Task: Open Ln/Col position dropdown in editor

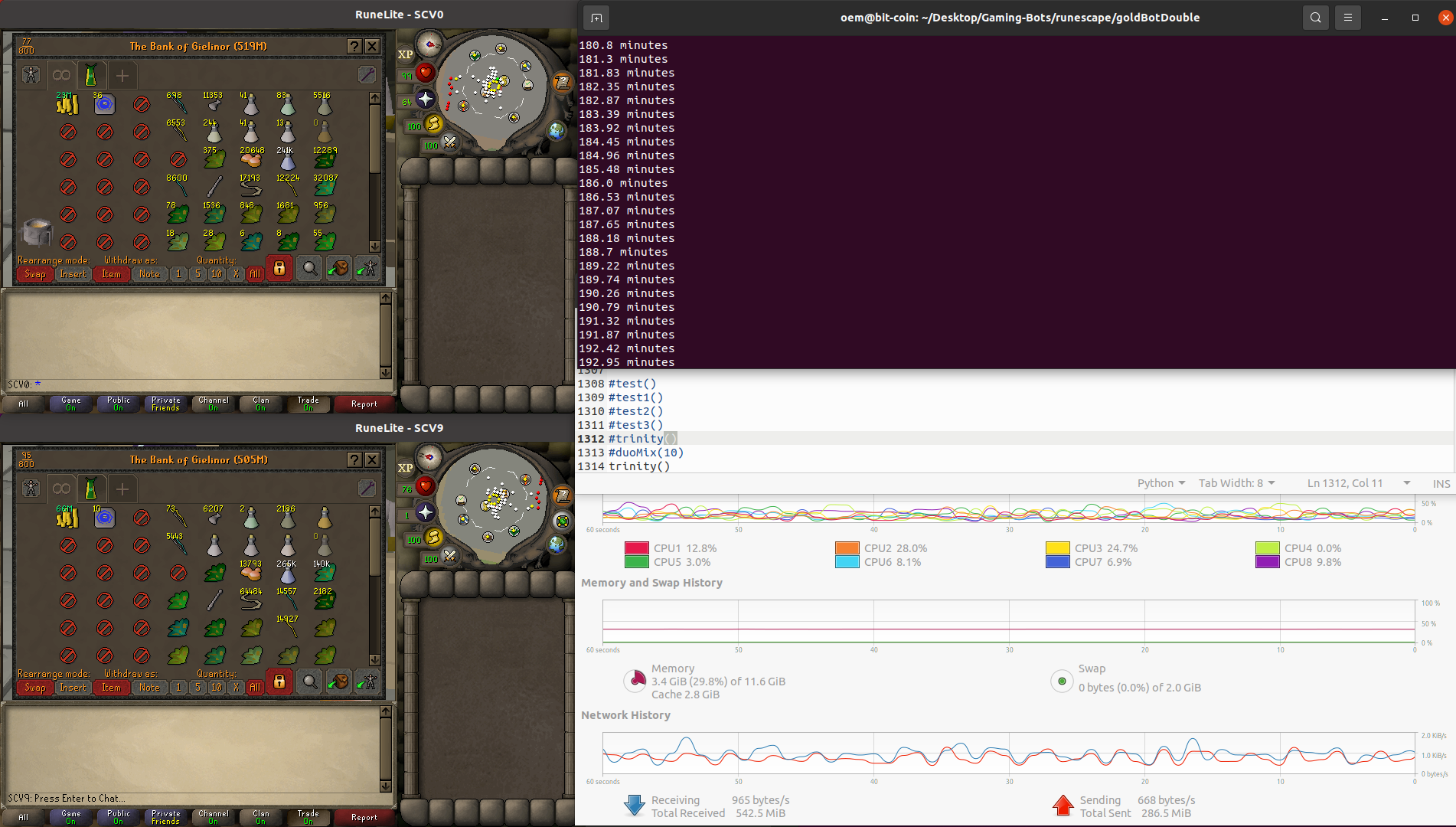Action: click(x=1359, y=483)
